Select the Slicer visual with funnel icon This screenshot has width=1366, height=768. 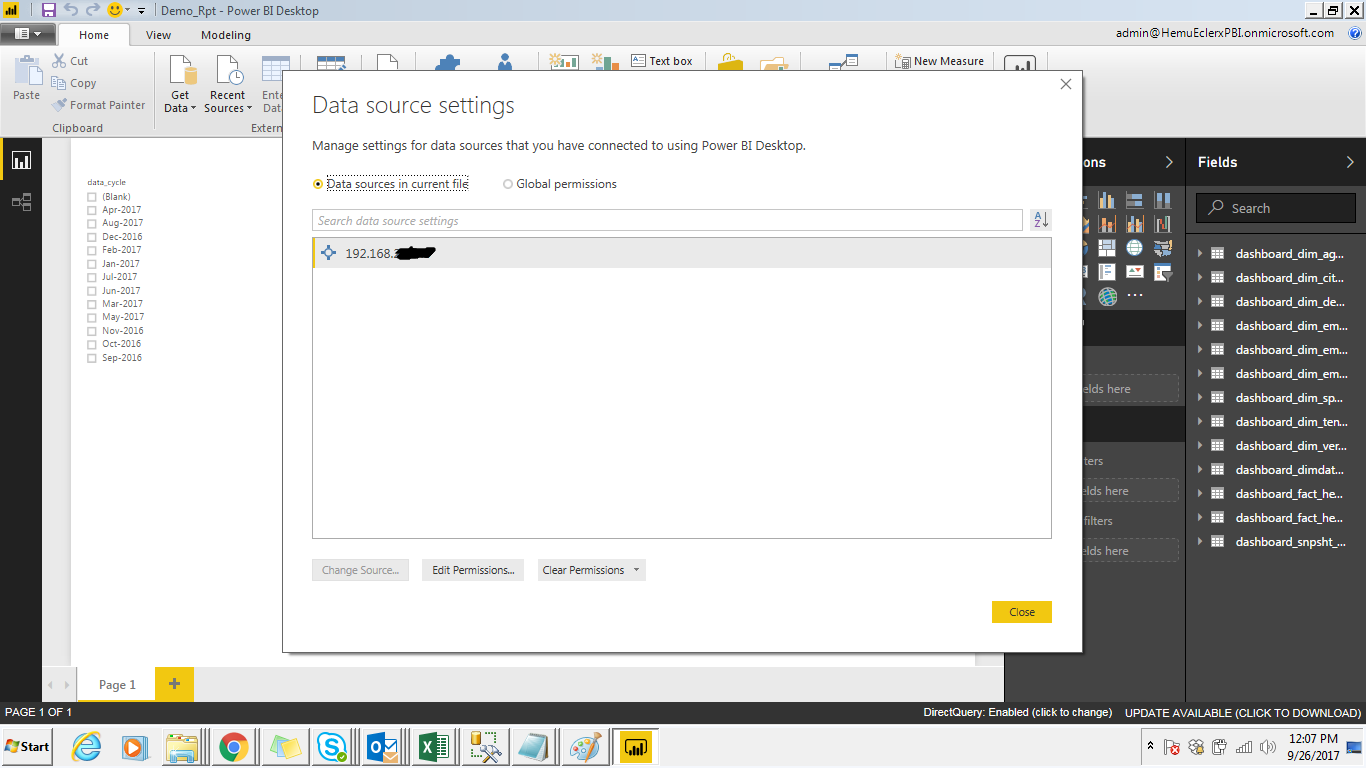[x=1162, y=271]
